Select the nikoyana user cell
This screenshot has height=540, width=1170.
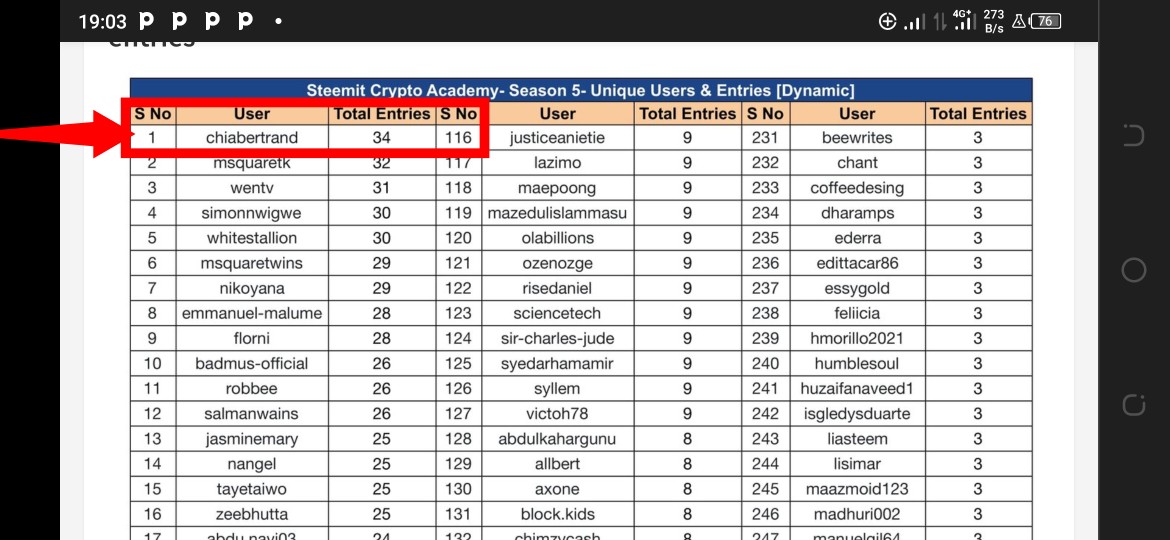point(251,289)
